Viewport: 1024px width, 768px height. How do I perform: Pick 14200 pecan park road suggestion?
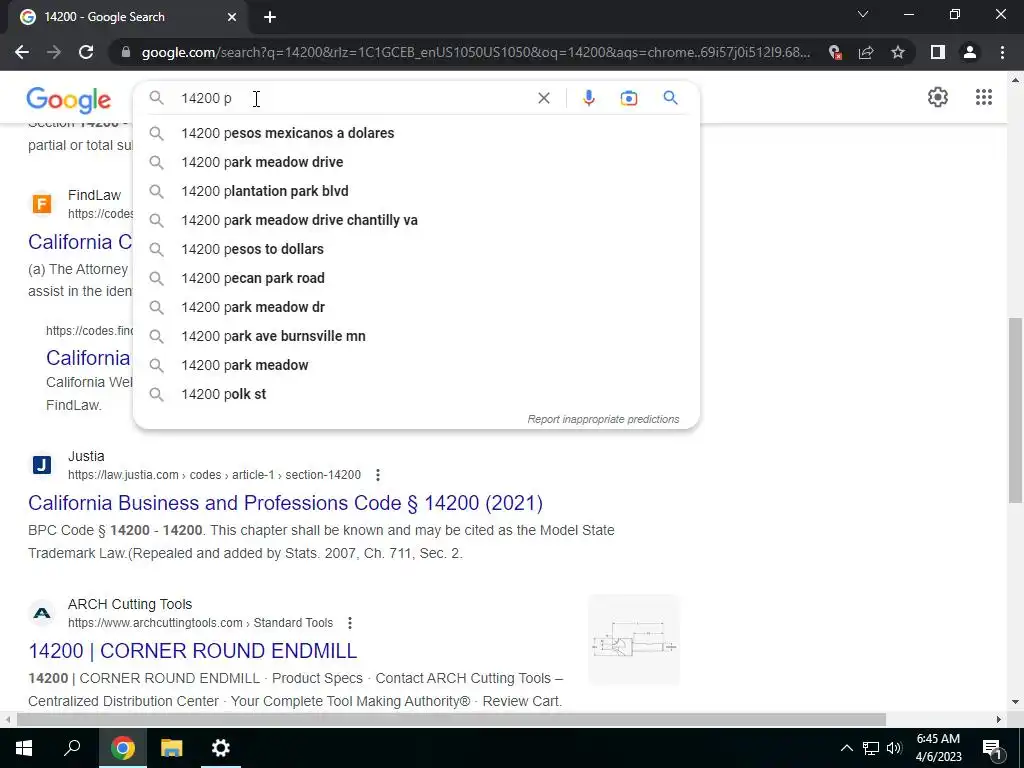pos(416,278)
